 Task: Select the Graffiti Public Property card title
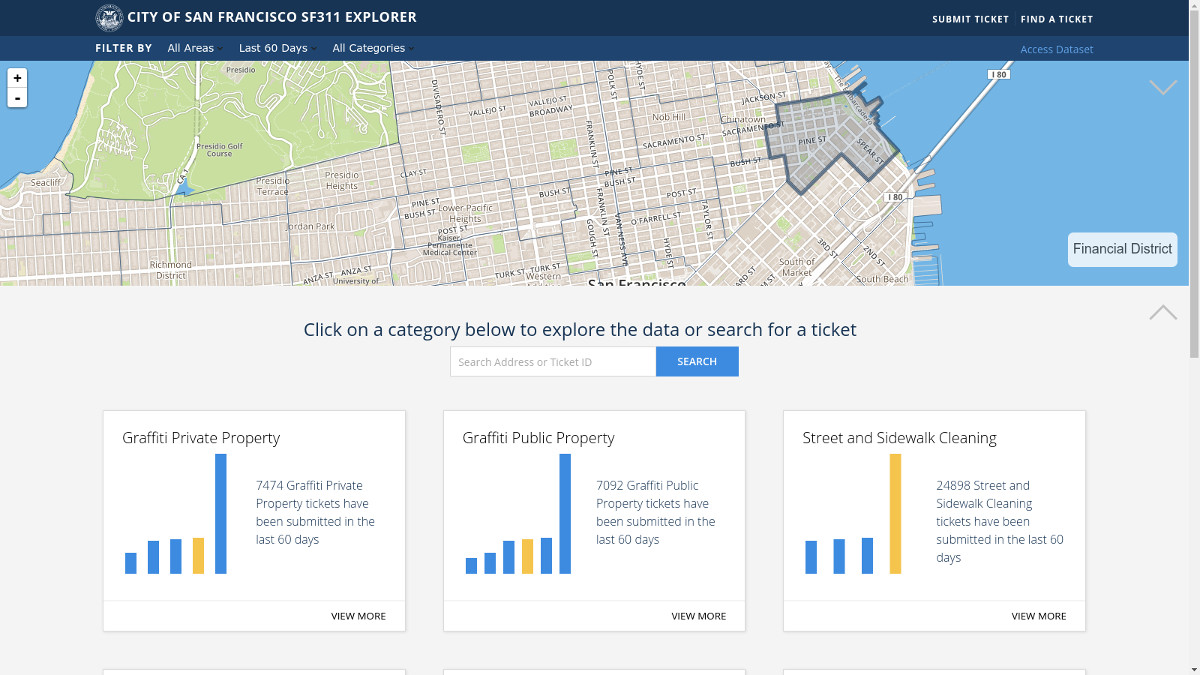(538, 438)
